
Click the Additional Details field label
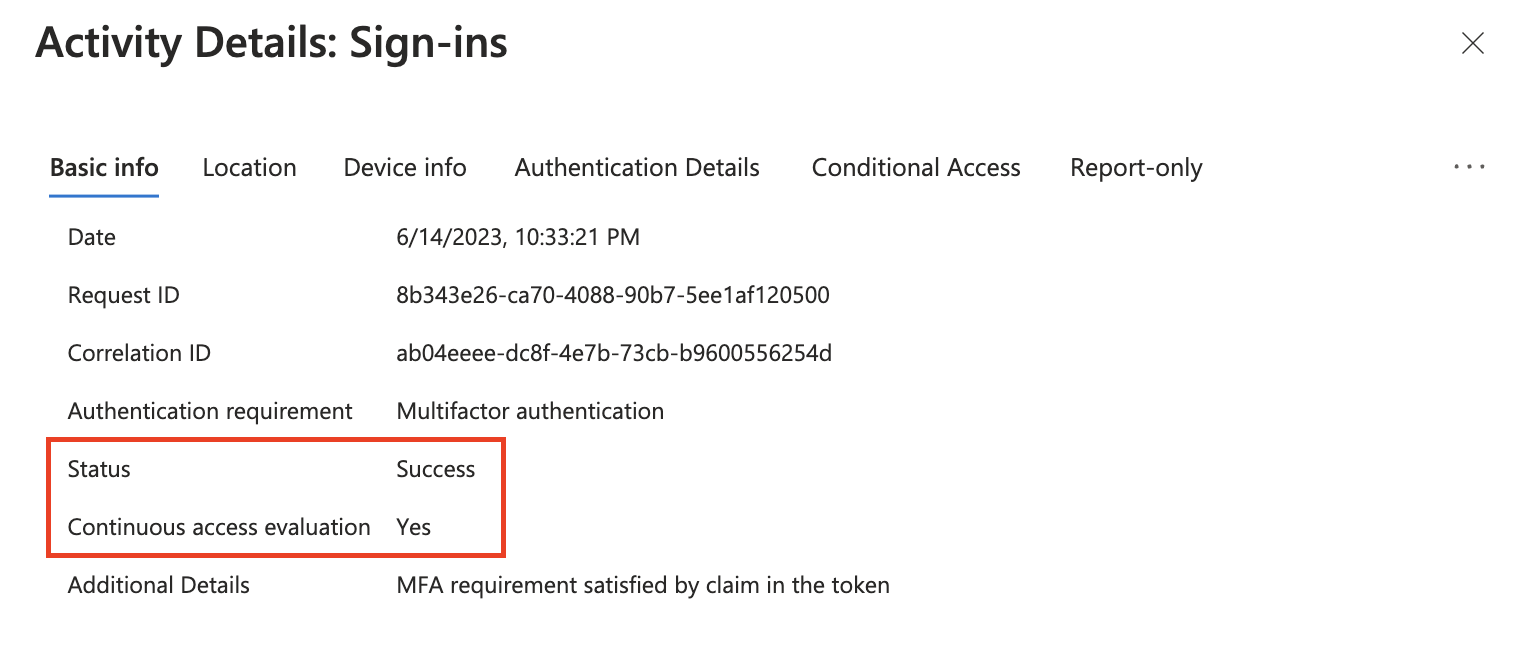[x=158, y=585]
